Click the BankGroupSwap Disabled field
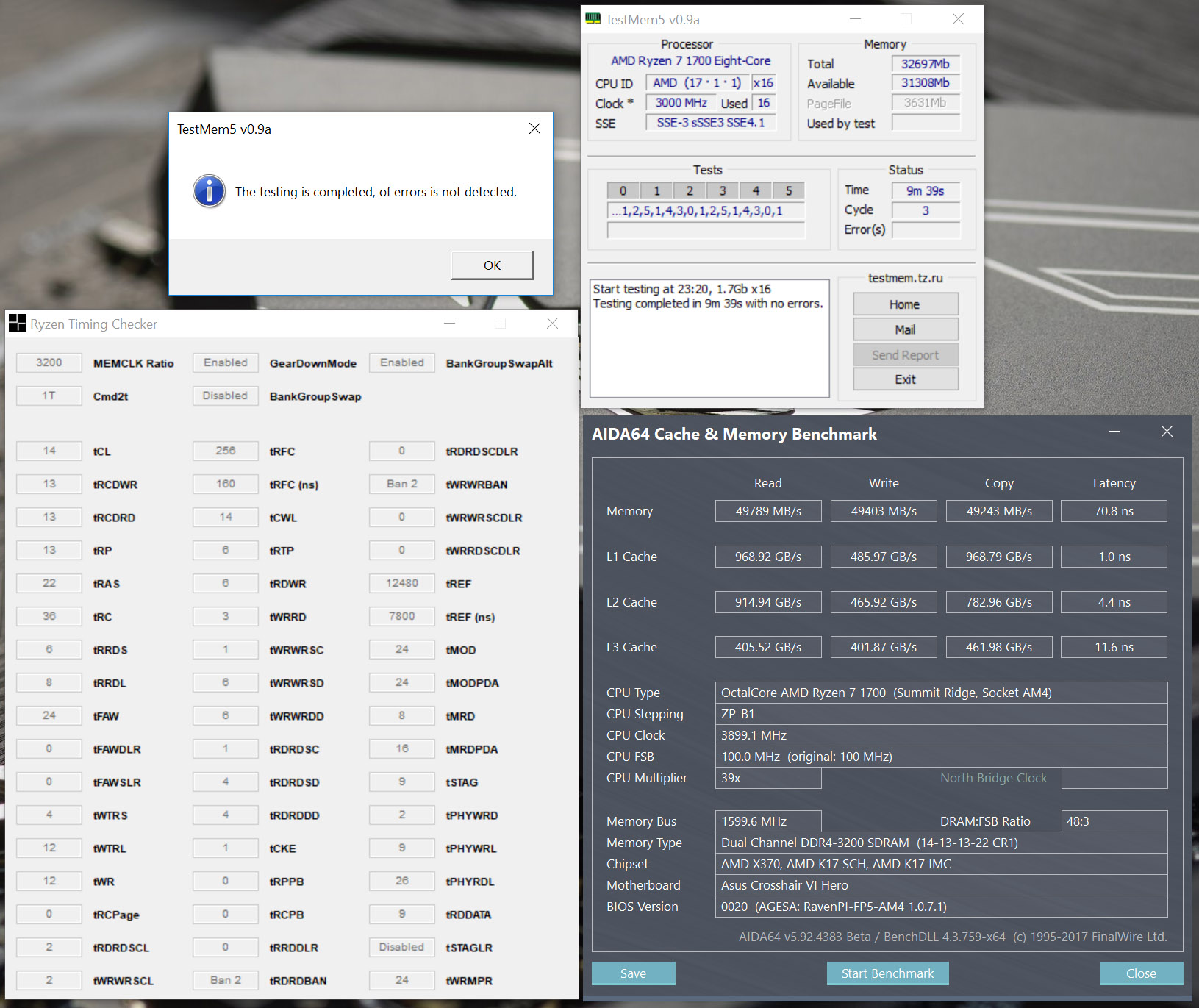This screenshot has width=1199, height=1008. 226,396
